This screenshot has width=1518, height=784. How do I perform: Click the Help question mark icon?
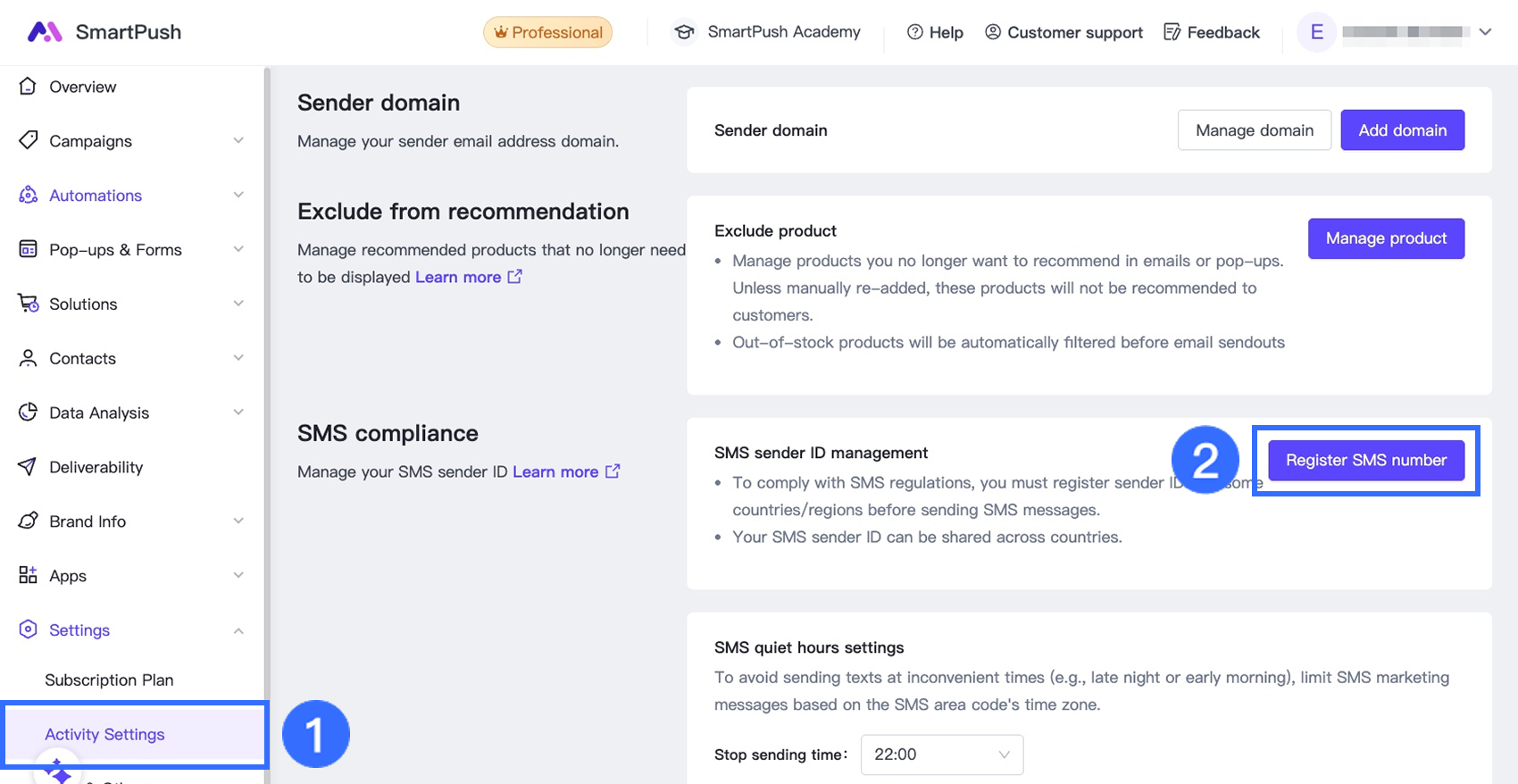(x=914, y=32)
